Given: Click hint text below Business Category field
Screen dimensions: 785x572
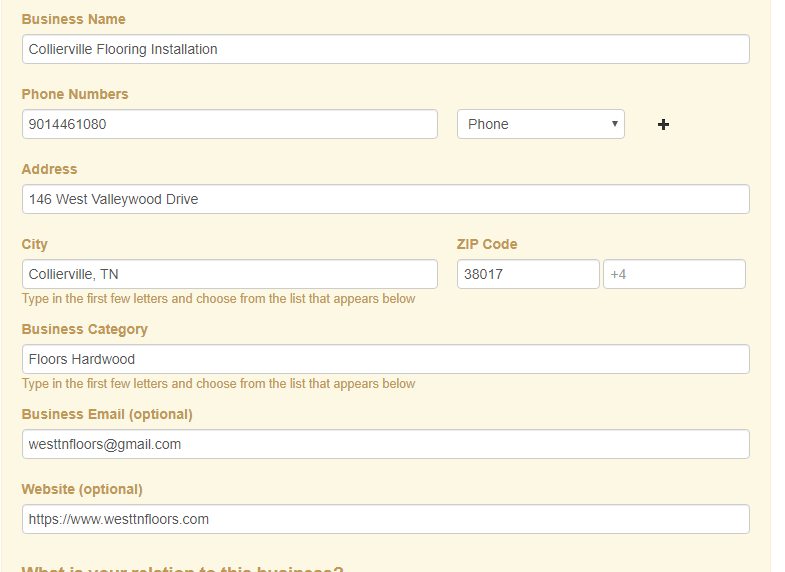Looking at the screenshot, I should (218, 384).
